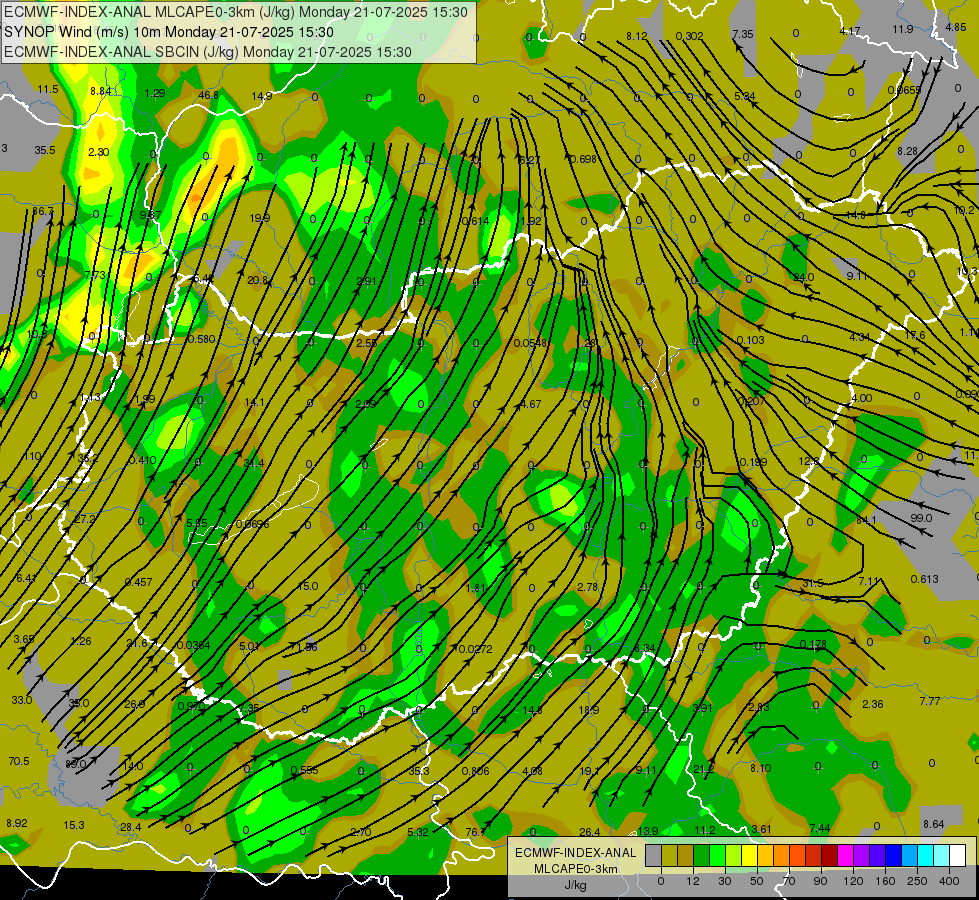This screenshot has width=979, height=900.
Task: Select the map value 0.614
Action: coord(475,221)
